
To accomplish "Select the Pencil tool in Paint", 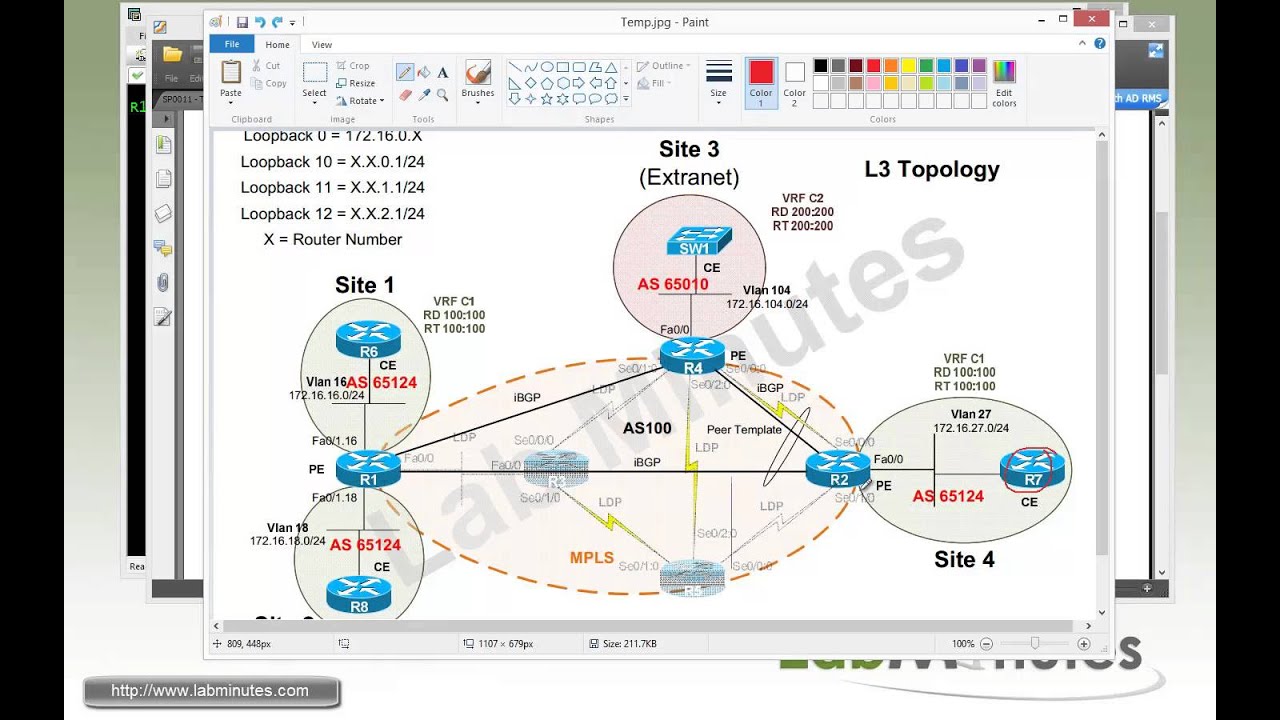I will coord(405,72).
